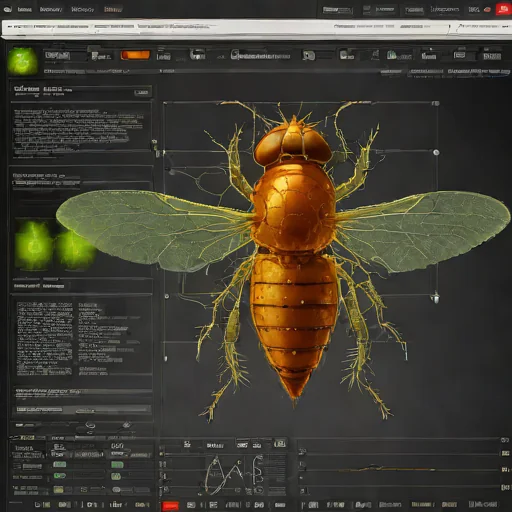Image resolution: width=512 pixels, height=512 pixels.
Task: Click the circular handle on the viewport's right edge
Action: 436,152
